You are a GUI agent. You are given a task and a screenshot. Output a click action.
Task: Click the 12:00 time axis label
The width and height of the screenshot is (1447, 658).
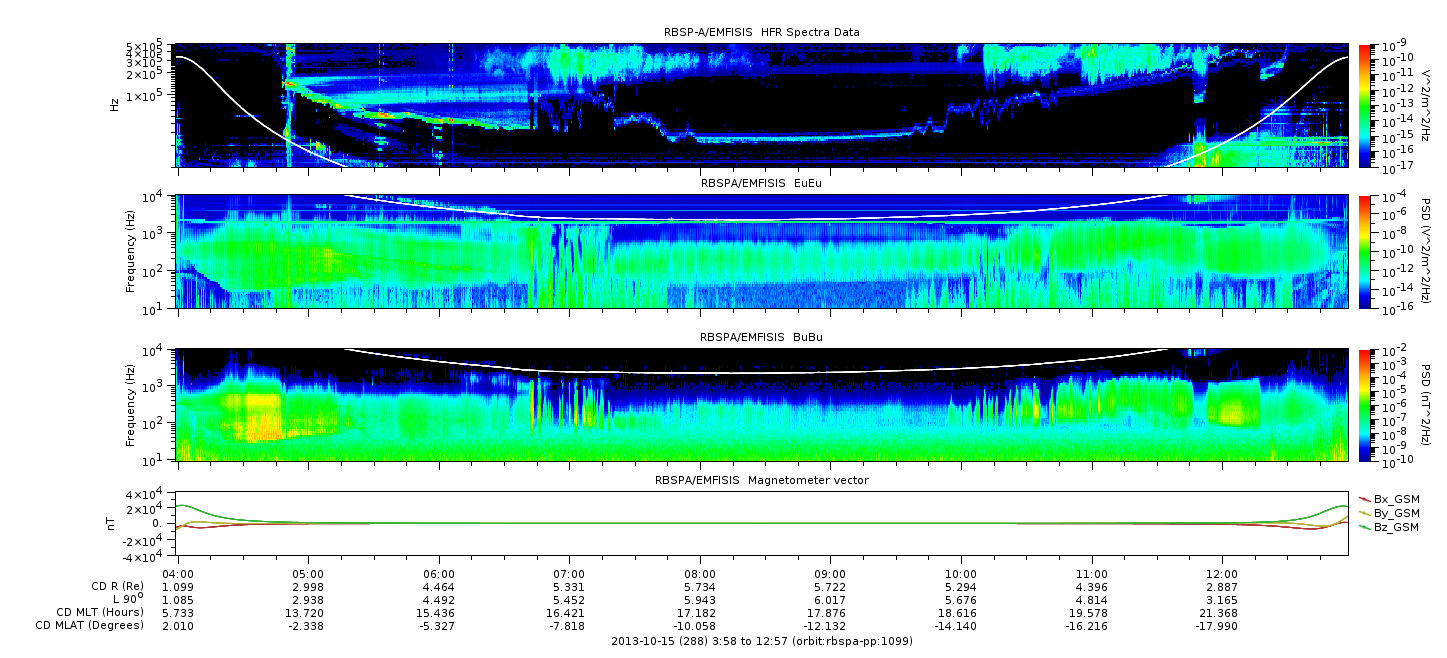[1222, 576]
